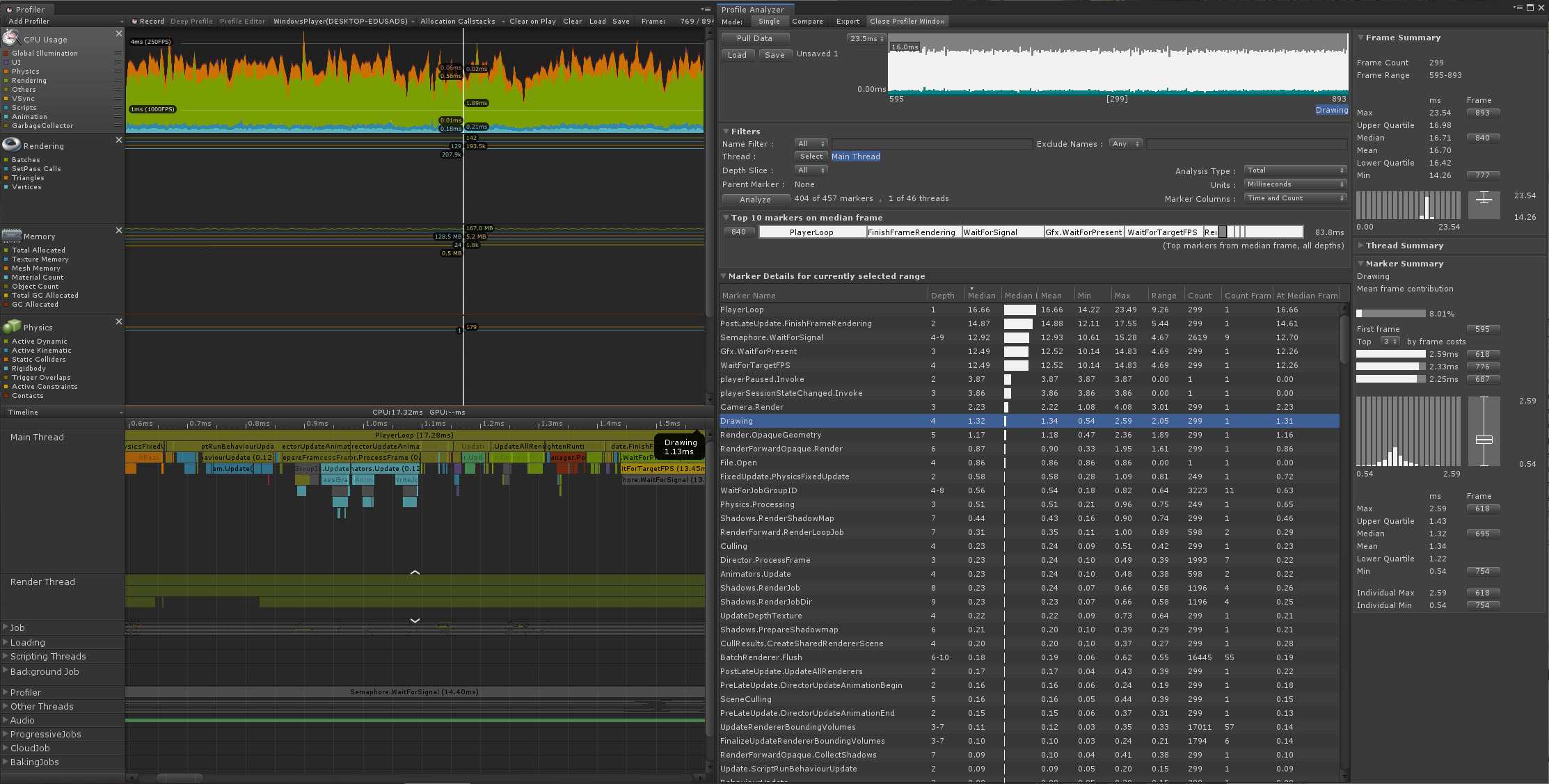Open the Depth Slice All dropdown
This screenshot has height=784, width=1549.
point(811,170)
